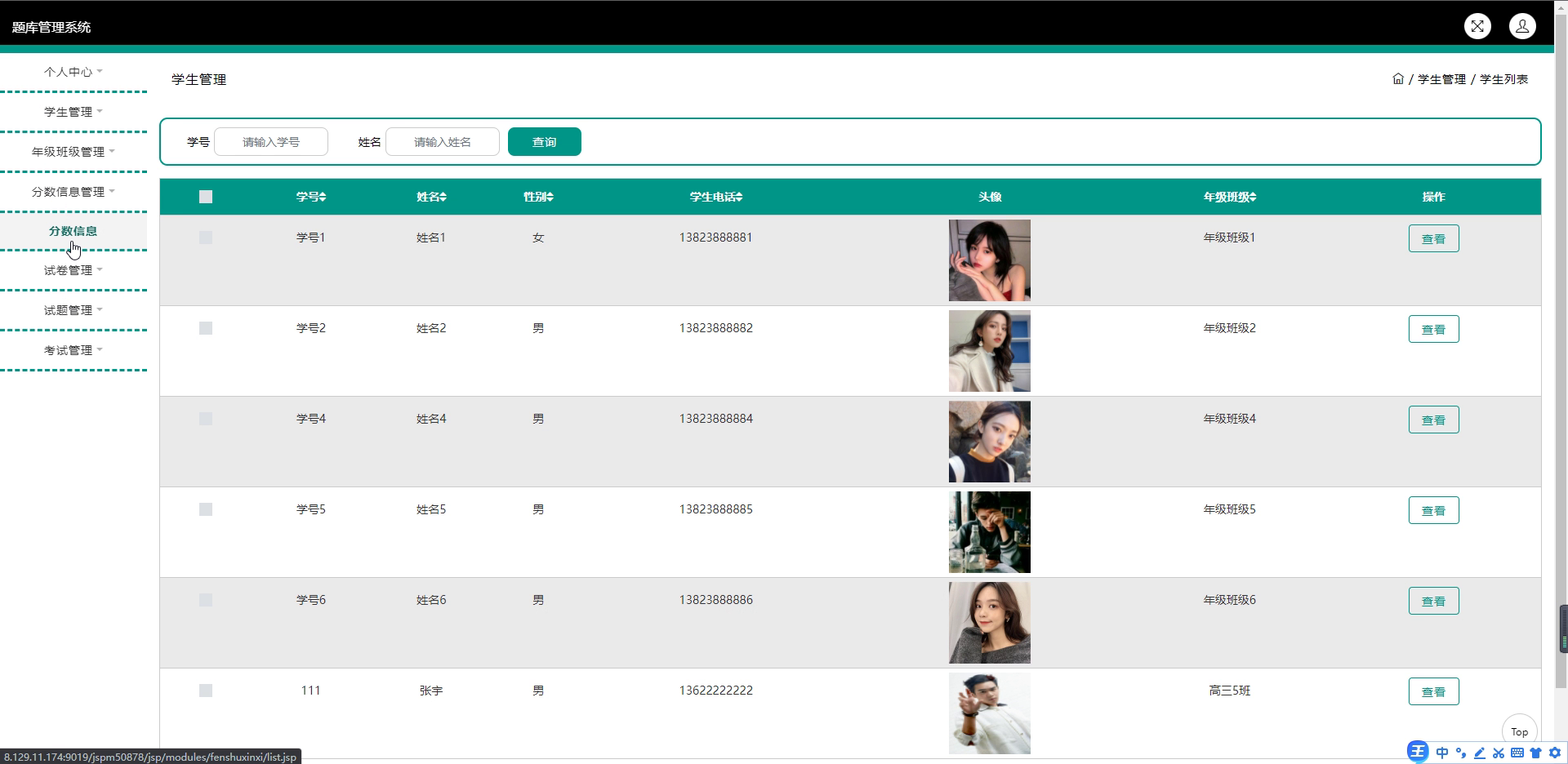Check the checkbox for row 学号4
Screen dimensions: 1568x764
[206, 419]
